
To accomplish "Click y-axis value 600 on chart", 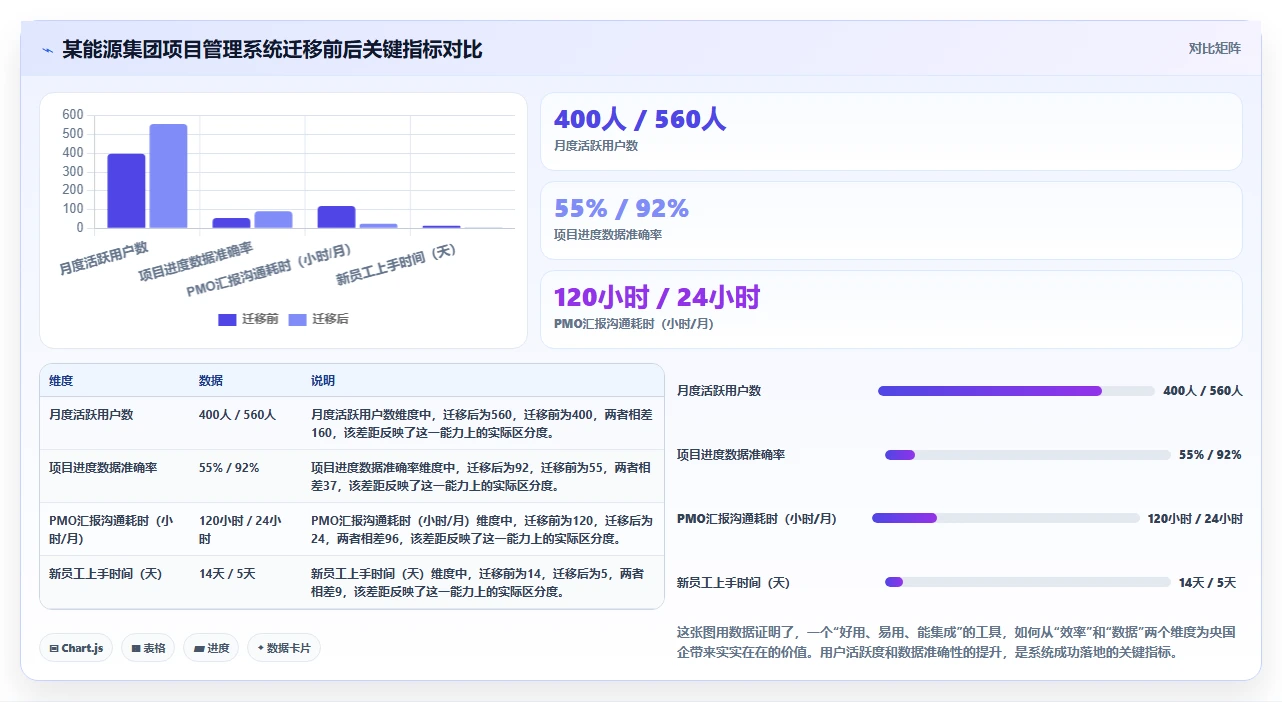I will tap(73, 115).
